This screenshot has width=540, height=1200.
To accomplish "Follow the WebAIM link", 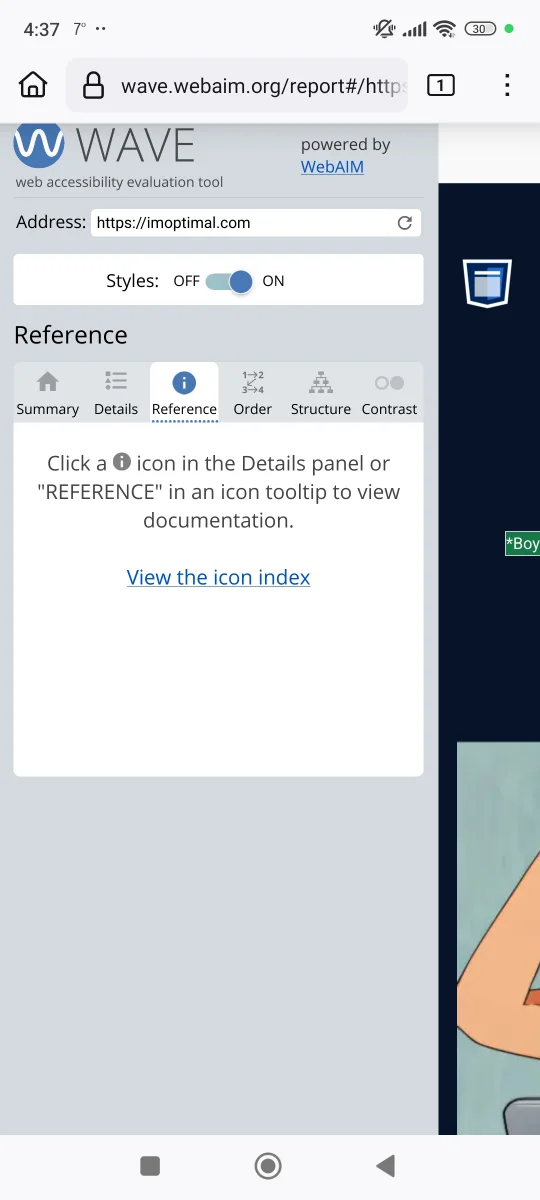I will (x=332, y=167).
